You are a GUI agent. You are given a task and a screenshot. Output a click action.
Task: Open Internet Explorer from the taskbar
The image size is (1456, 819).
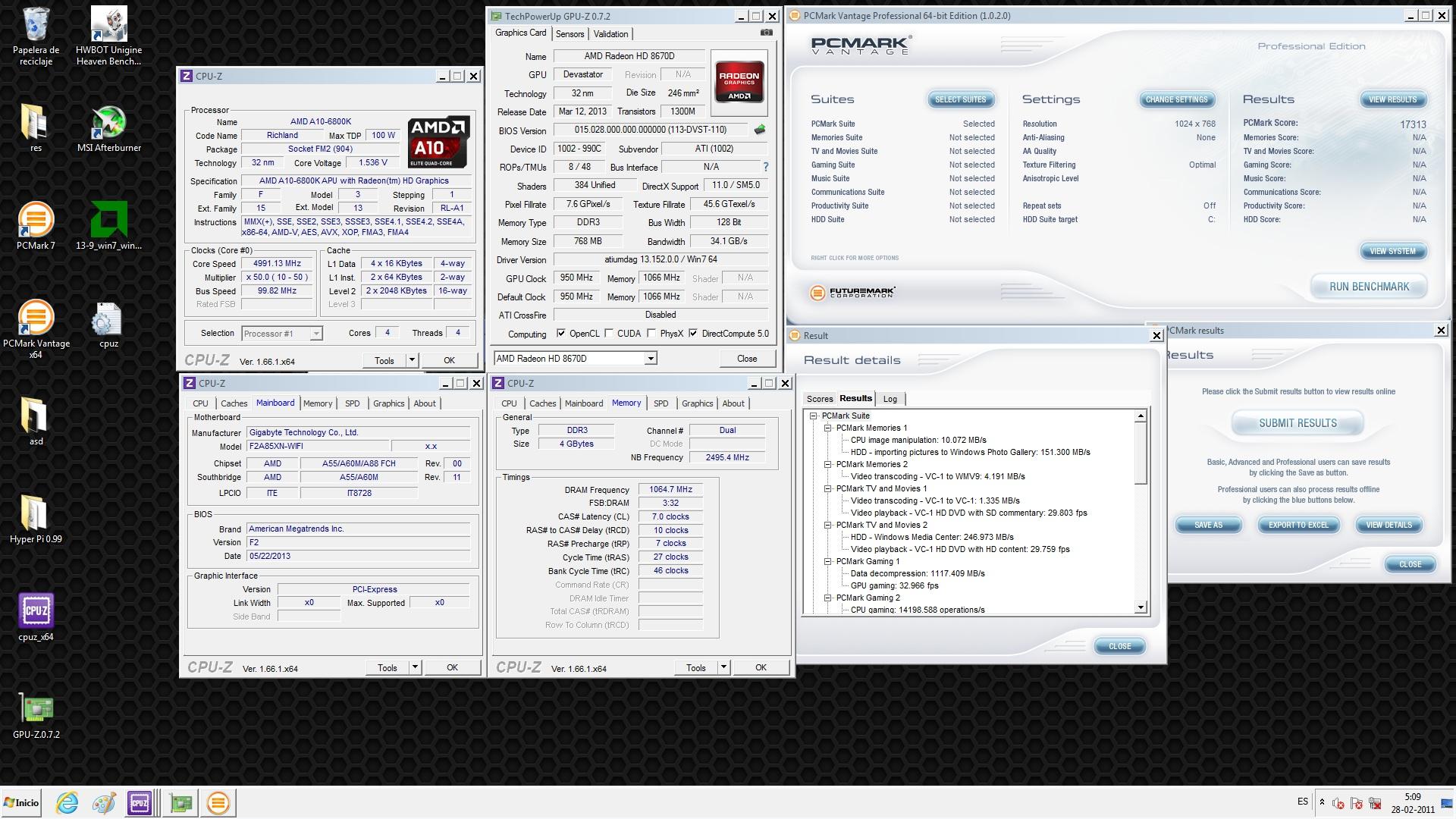pos(67,802)
